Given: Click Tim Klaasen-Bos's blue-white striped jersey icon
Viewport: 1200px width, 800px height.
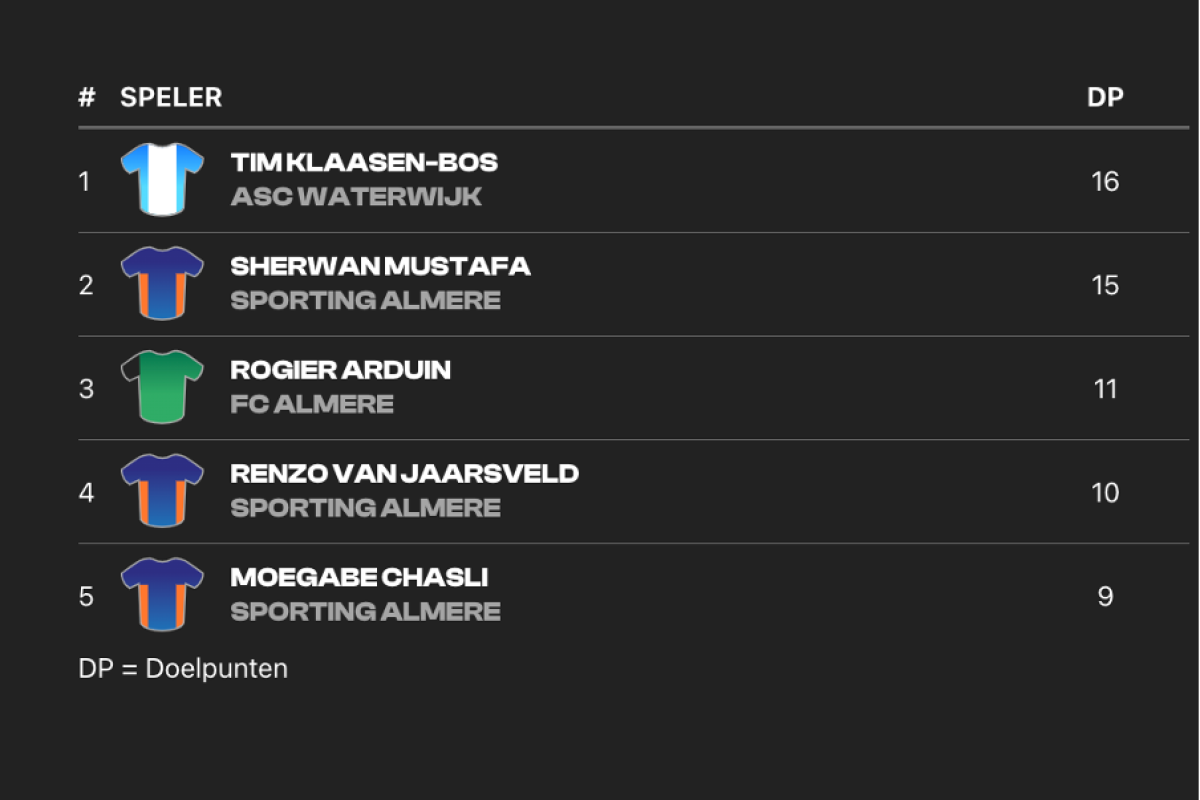Looking at the screenshot, I should pos(162,180).
